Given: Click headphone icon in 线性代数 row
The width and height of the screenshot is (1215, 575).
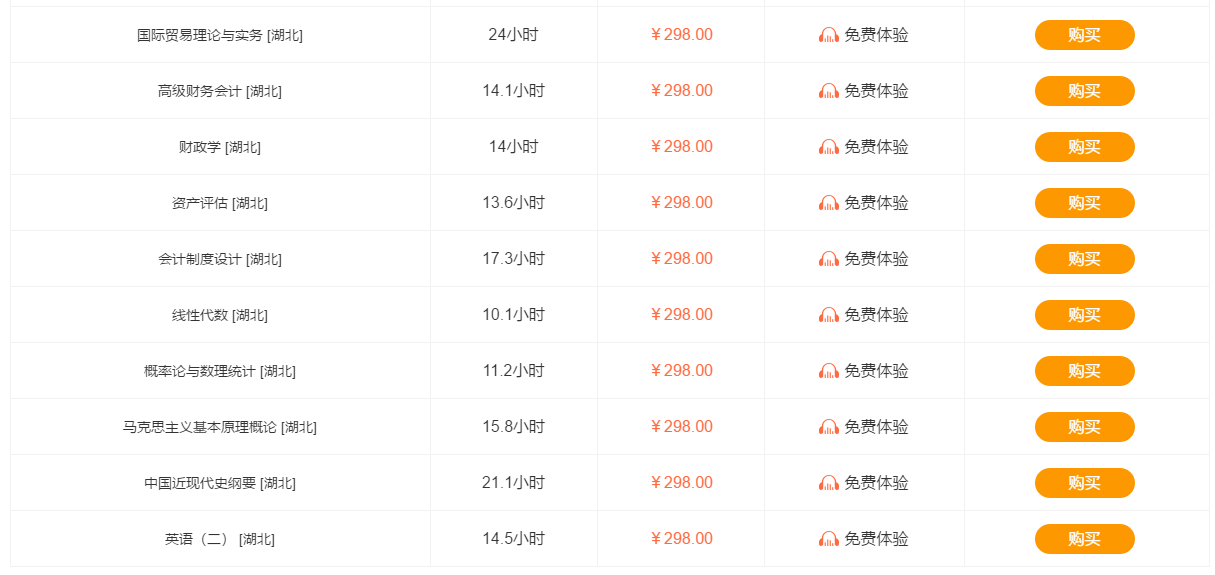Looking at the screenshot, I should click(x=829, y=315).
